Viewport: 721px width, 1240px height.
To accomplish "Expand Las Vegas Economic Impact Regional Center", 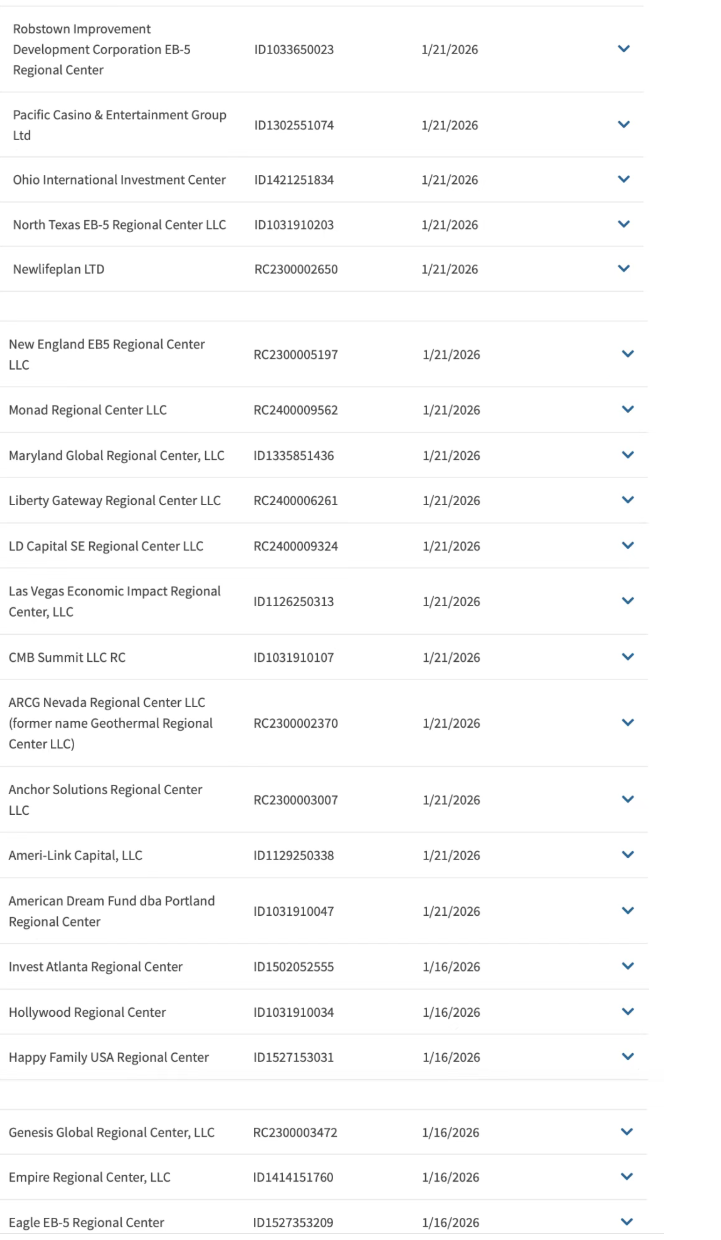I will (x=628, y=602).
